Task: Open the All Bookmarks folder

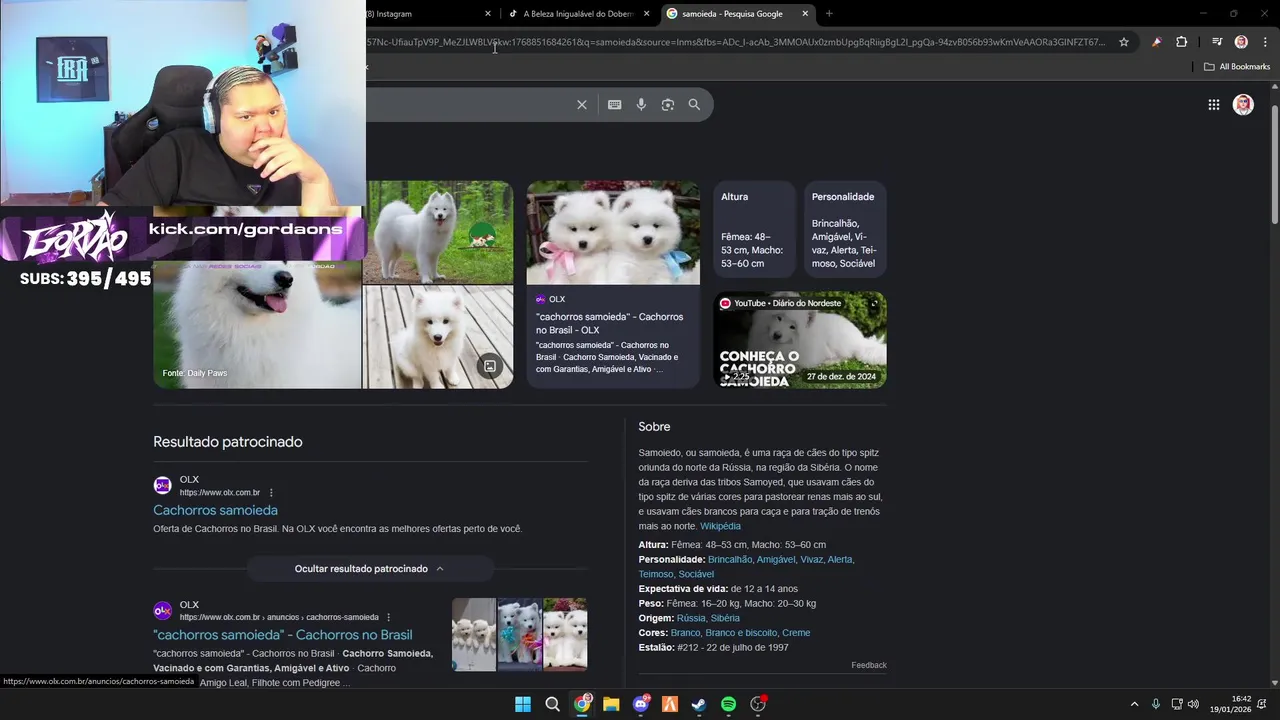Action: 1237,67
